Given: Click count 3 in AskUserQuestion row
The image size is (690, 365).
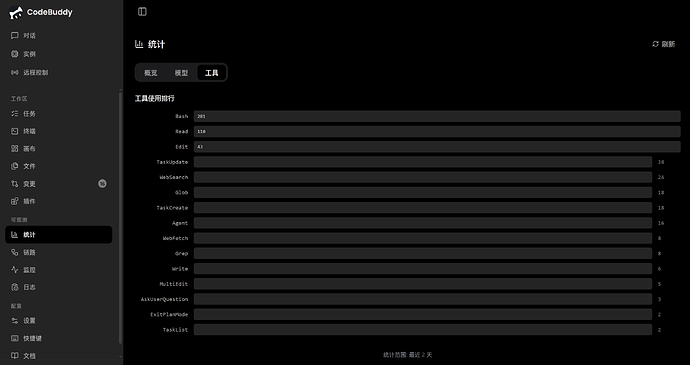Looking at the screenshot, I should (660, 299).
